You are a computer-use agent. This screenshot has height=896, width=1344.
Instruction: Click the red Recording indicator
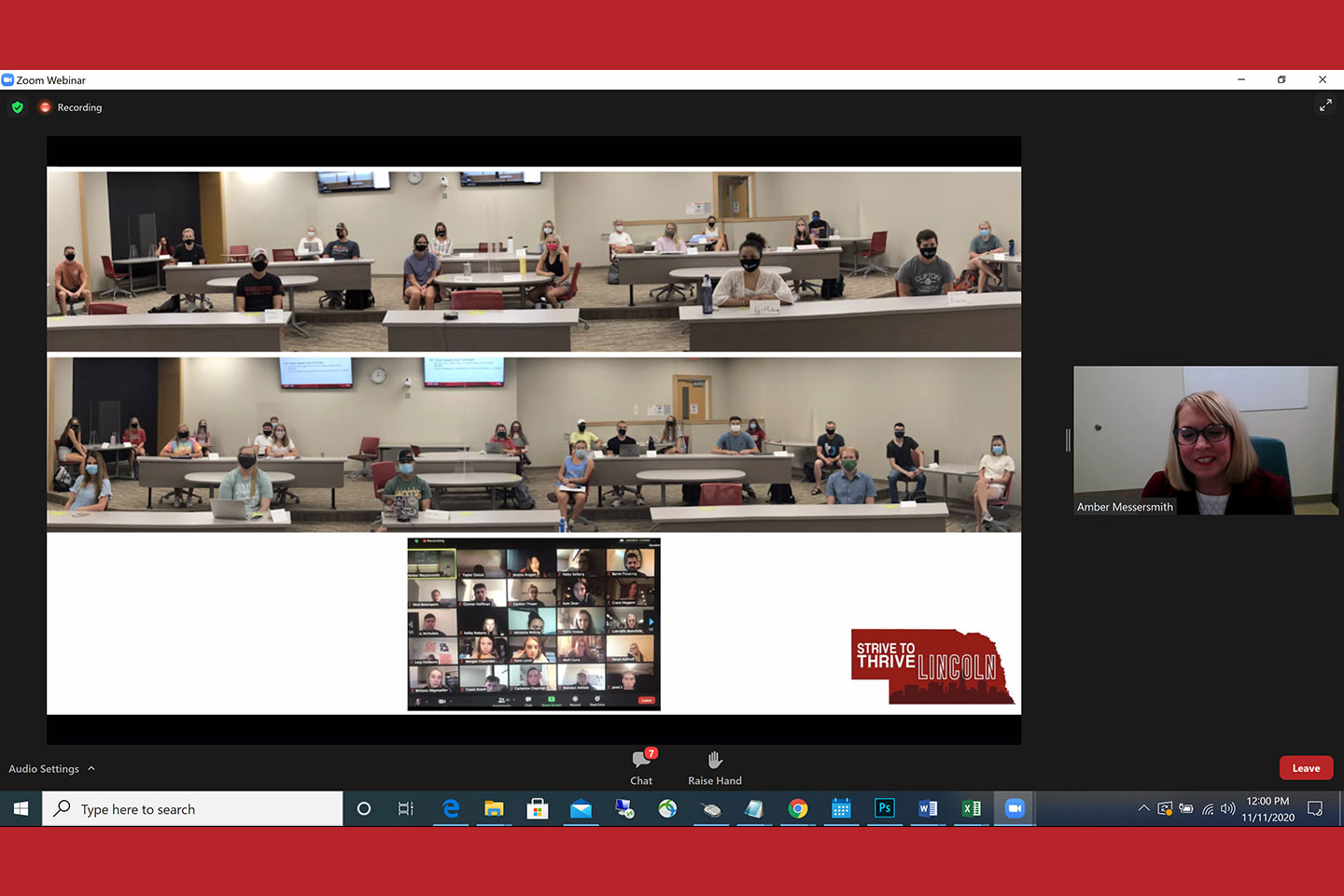tap(45, 107)
